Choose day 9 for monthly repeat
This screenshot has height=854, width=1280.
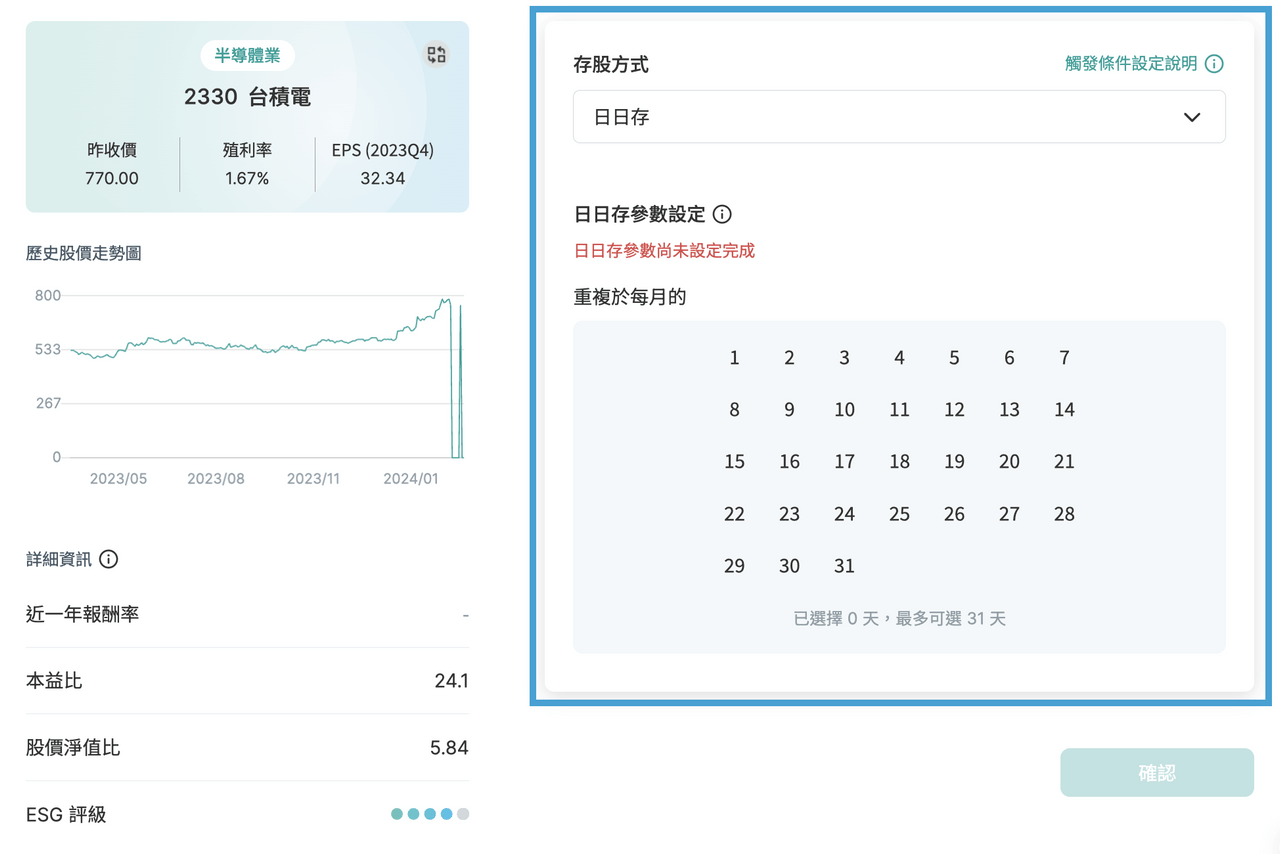point(790,410)
